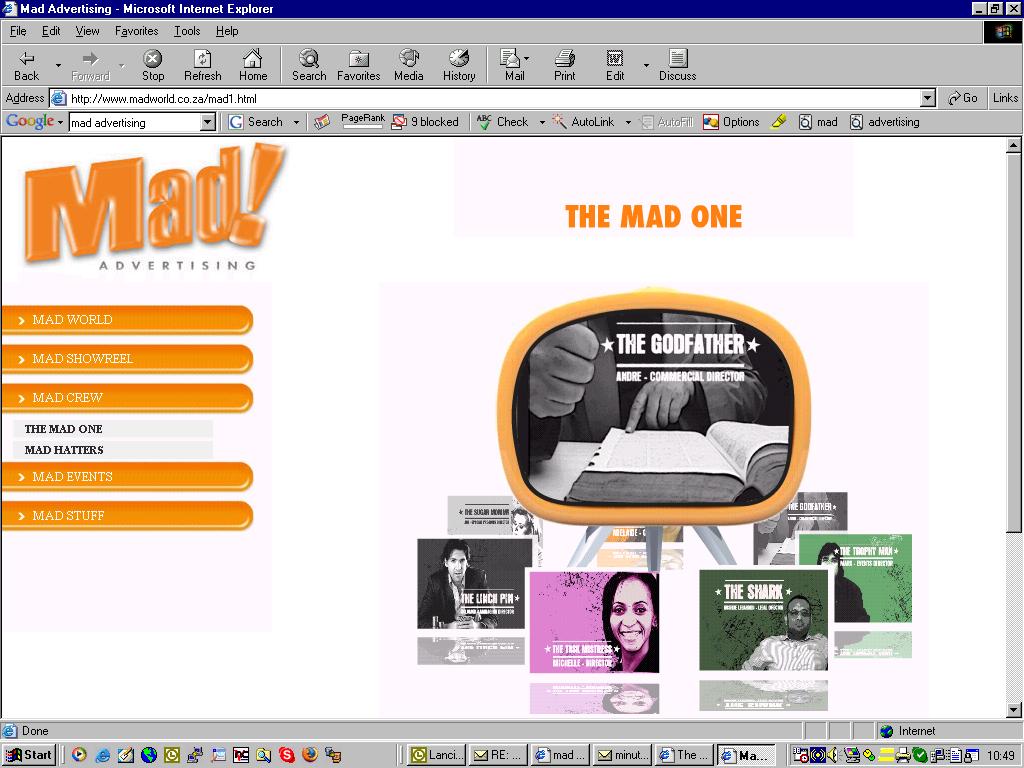Click the Windows Start button
Screen dimensions: 1024x768
(29, 755)
